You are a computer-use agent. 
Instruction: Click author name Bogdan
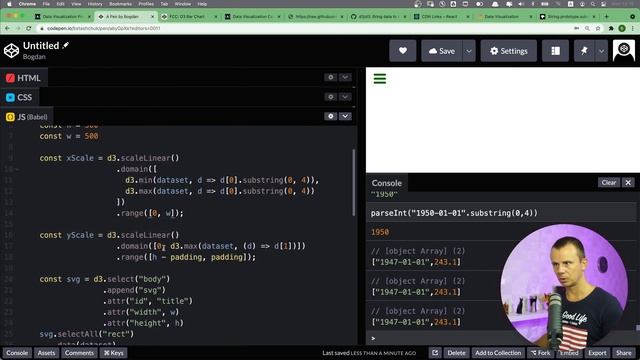[x=34, y=57]
